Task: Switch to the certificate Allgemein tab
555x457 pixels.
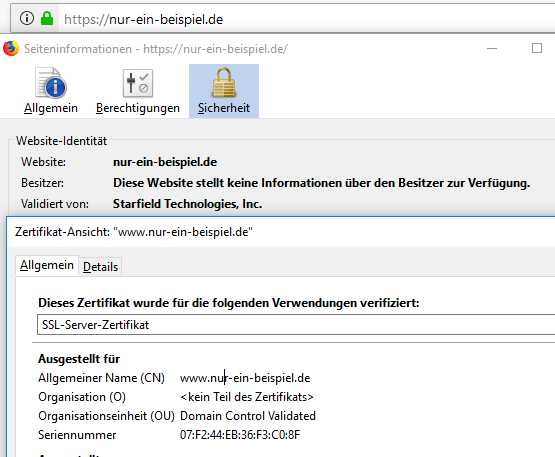Action: coord(47,265)
